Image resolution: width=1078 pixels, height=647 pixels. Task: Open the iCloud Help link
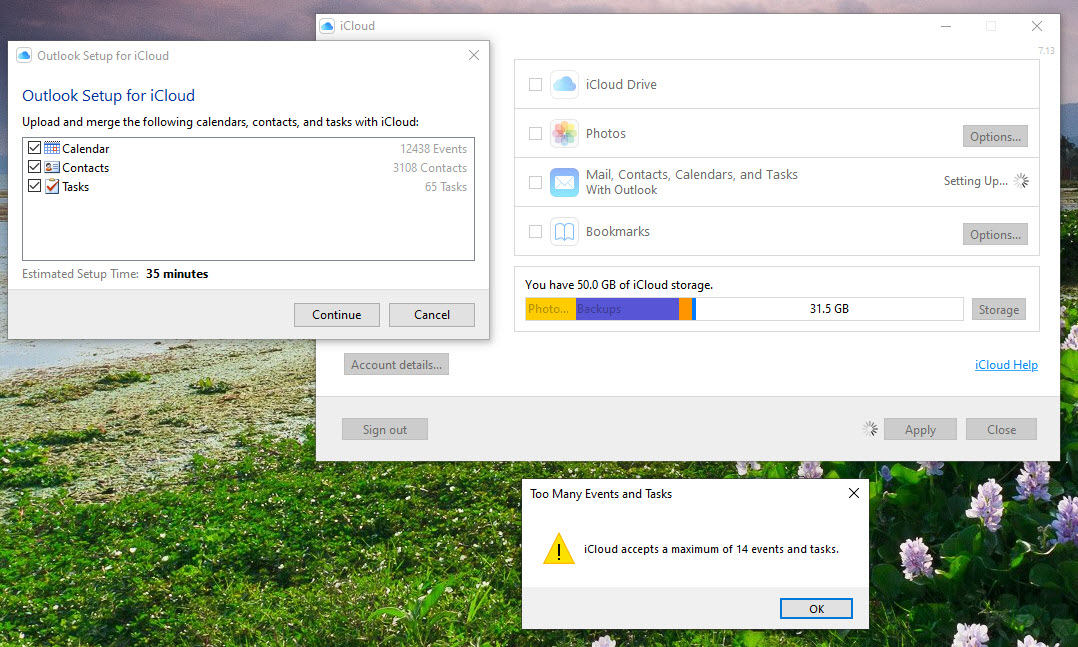[1006, 364]
